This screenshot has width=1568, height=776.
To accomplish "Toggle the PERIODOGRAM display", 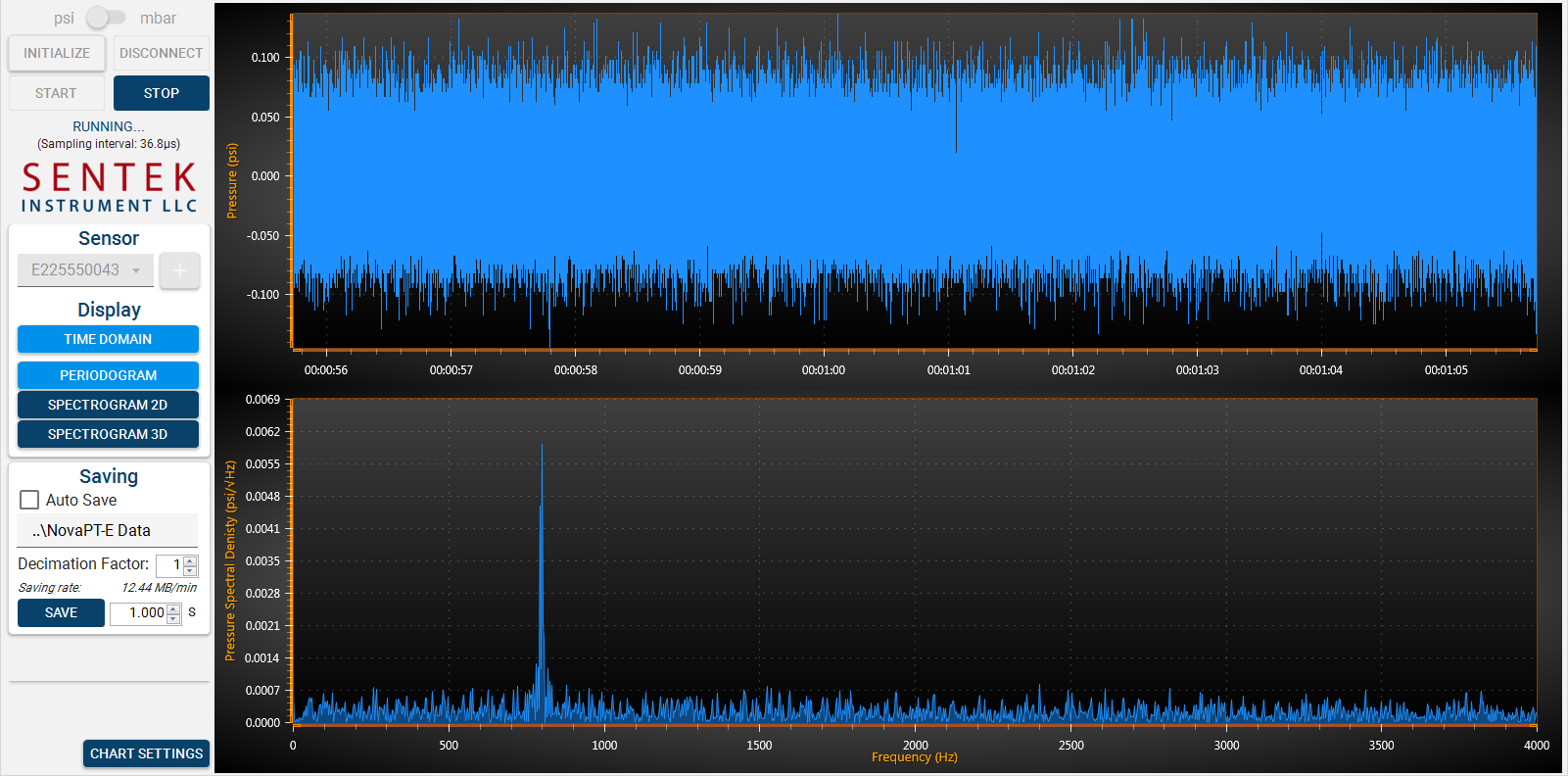I will (108, 375).
